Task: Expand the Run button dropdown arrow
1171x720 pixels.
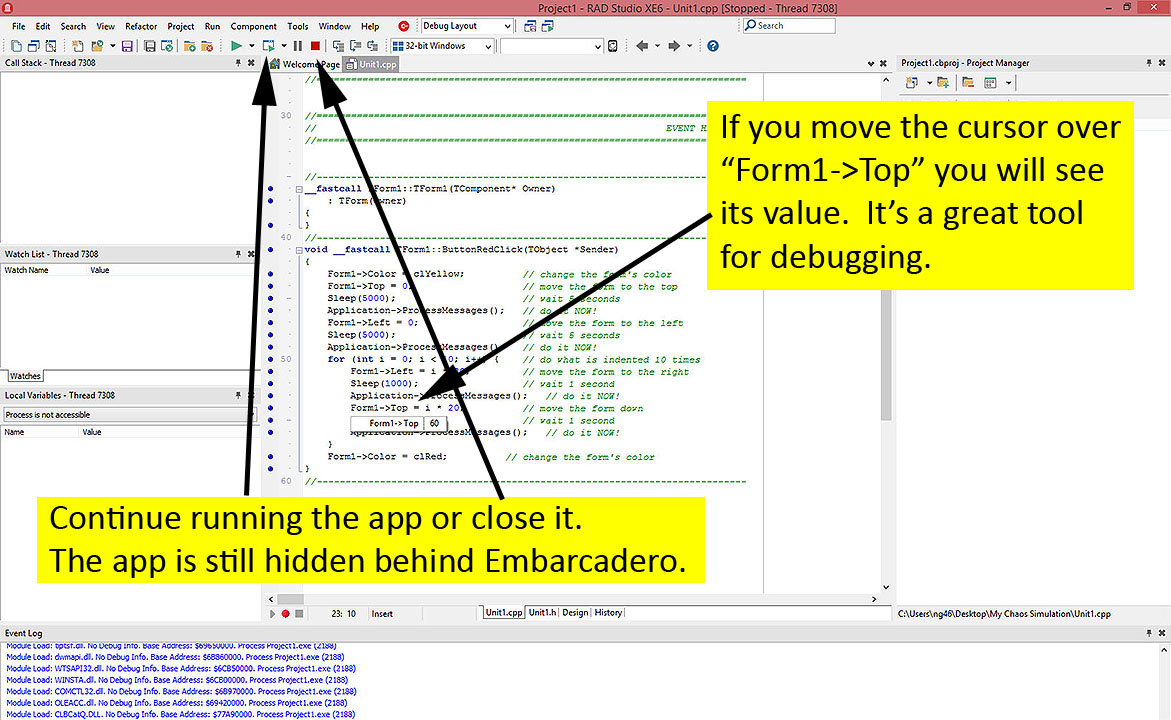Action: click(252, 46)
